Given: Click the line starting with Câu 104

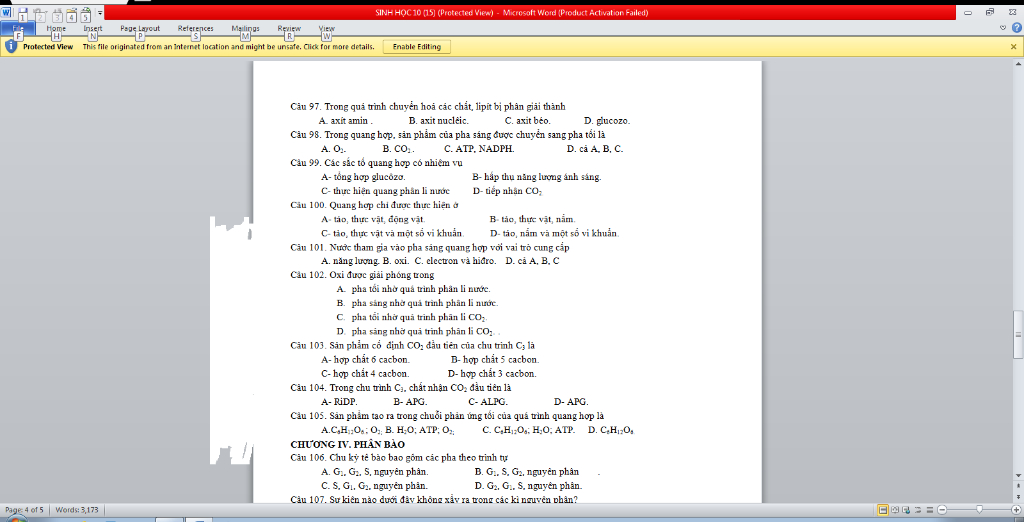Looking at the screenshot, I should (400, 387).
